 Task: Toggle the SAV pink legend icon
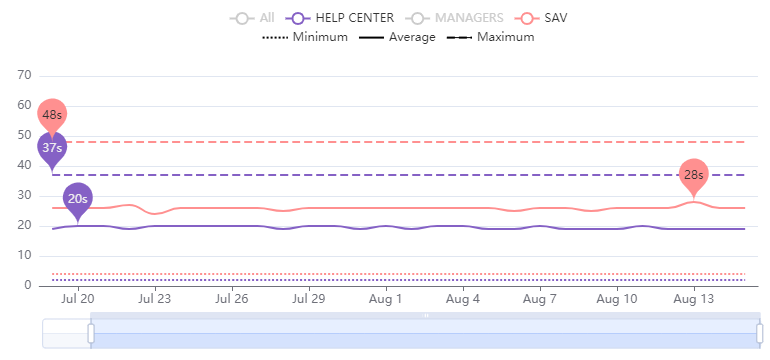527,19
